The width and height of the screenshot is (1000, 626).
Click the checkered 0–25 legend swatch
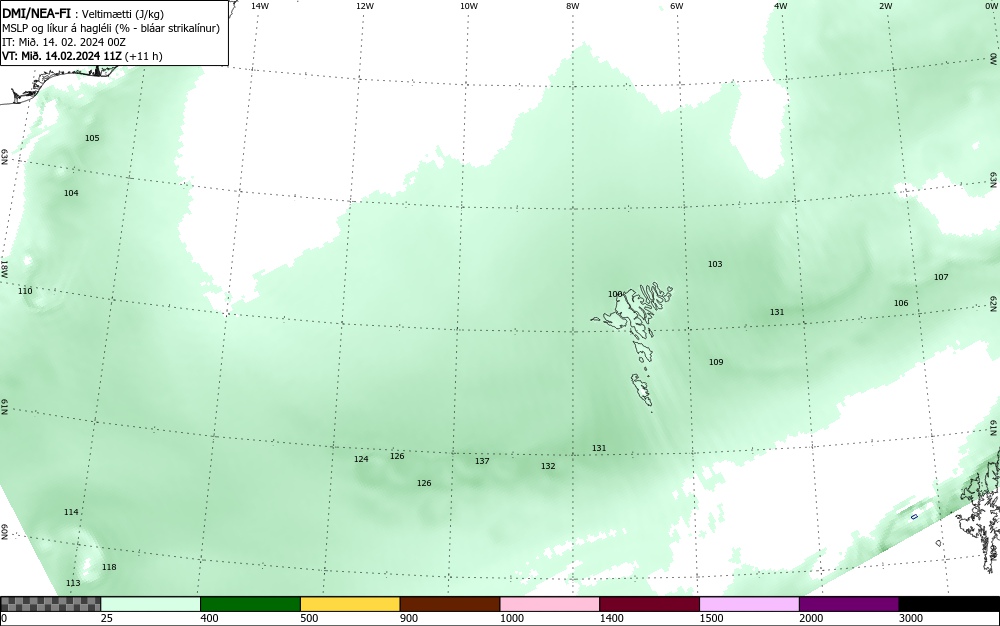point(50,604)
